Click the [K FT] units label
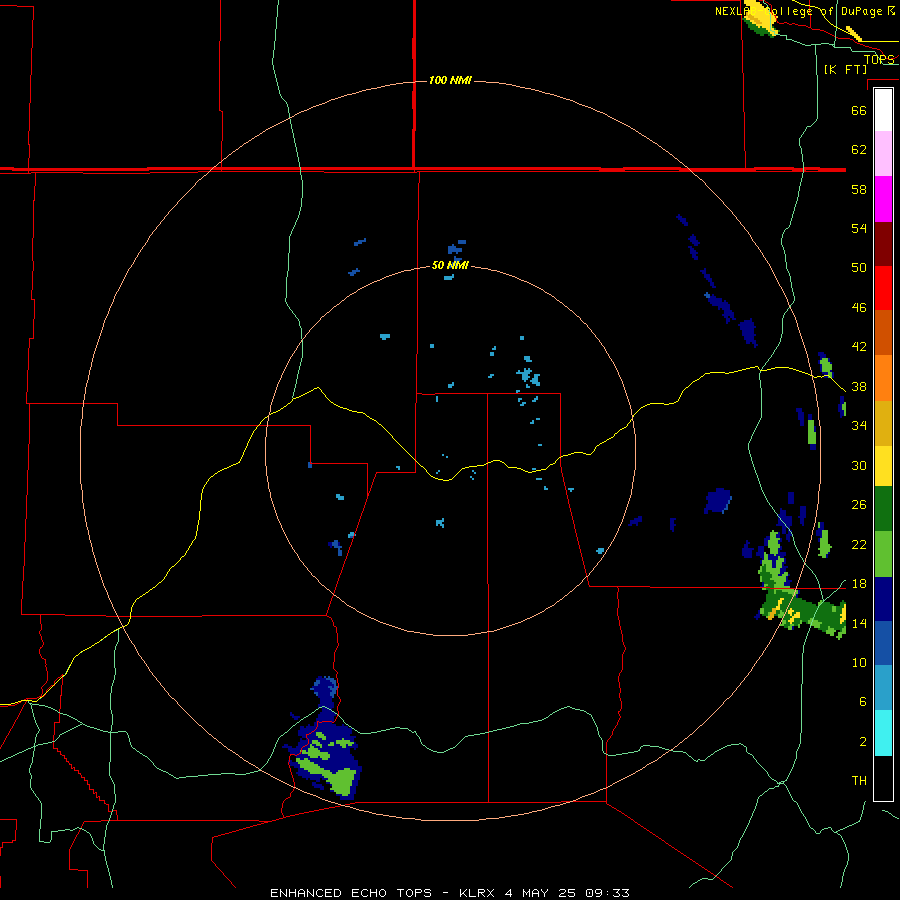This screenshot has width=900, height=900. pyautogui.click(x=845, y=69)
